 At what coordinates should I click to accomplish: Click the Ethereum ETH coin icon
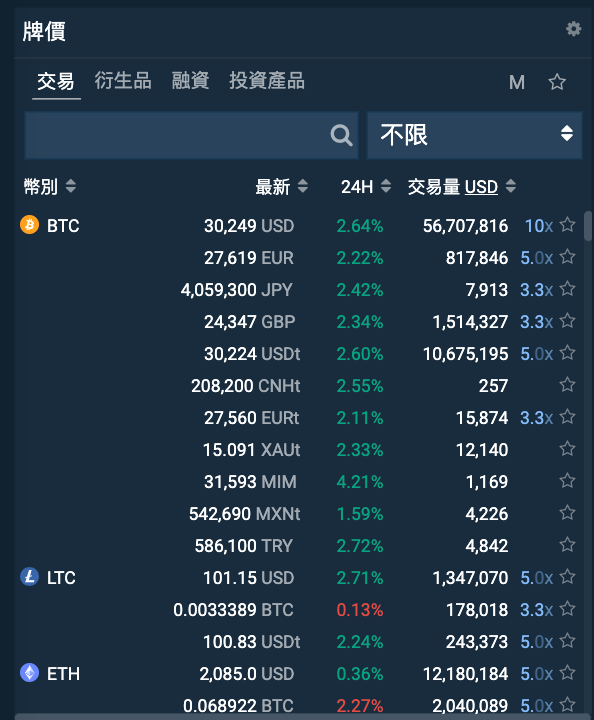[x=29, y=673]
